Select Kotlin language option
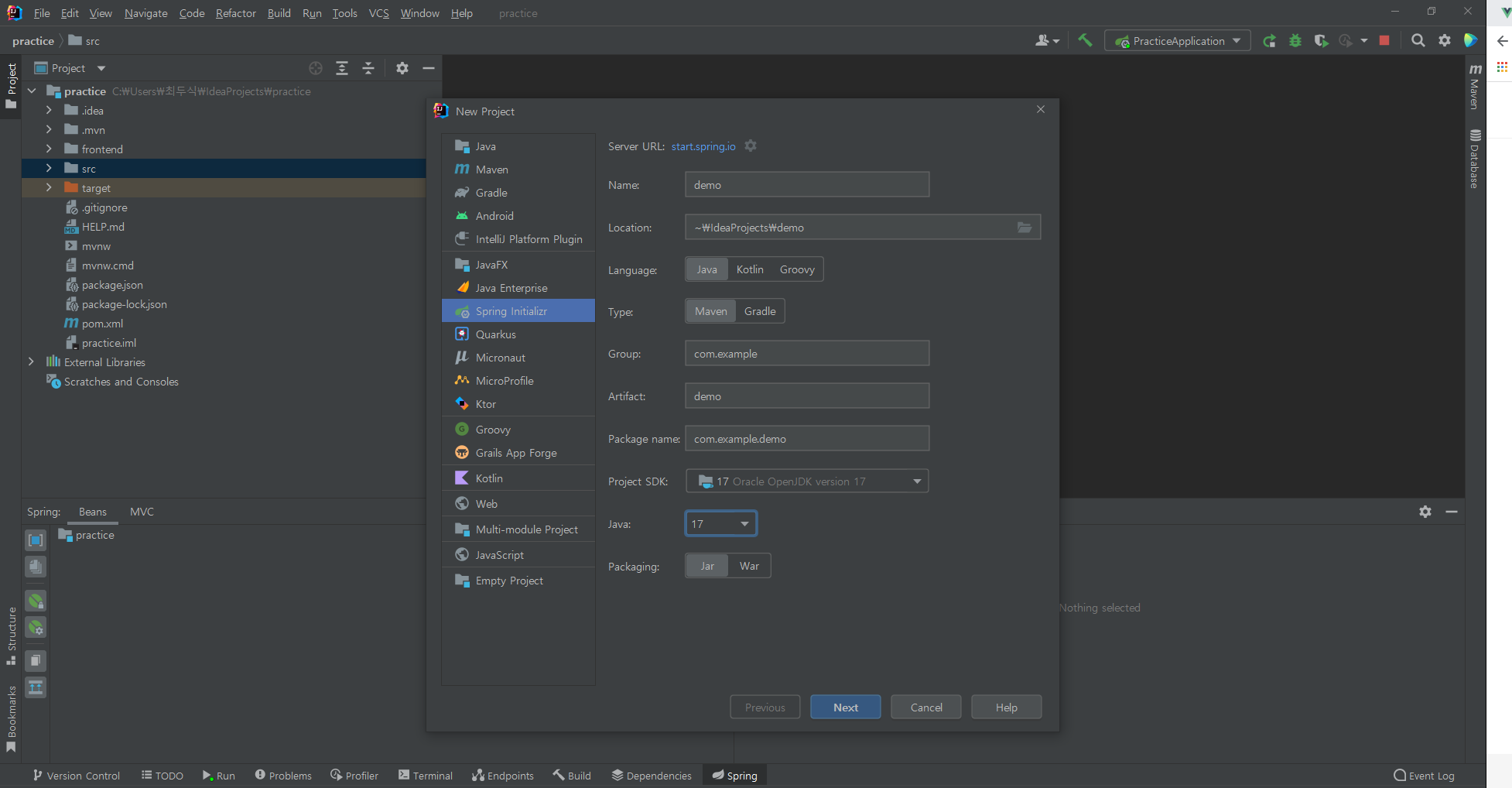The height and width of the screenshot is (788, 1512). tap(750, 269)
